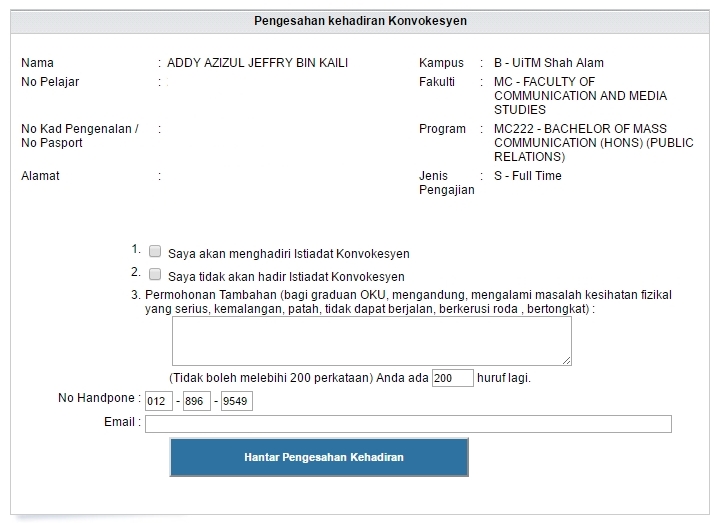Select the name 'ADDY AZIZUL JEFFRY BIN KAILI'
The height and width of the screenshot is (523, 718).
[x=257, y=63]
